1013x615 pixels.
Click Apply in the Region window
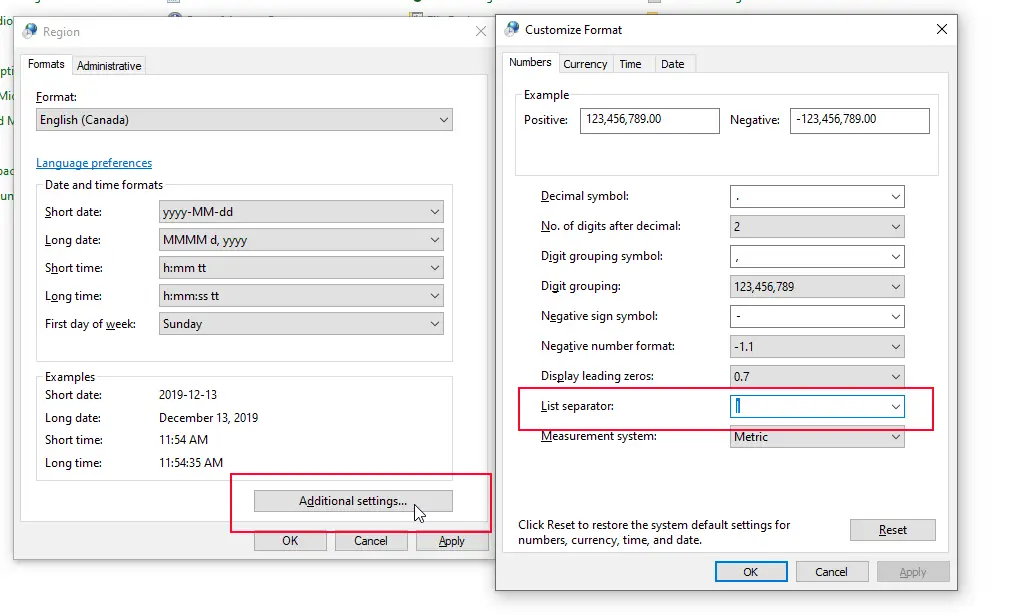[452, 541]
